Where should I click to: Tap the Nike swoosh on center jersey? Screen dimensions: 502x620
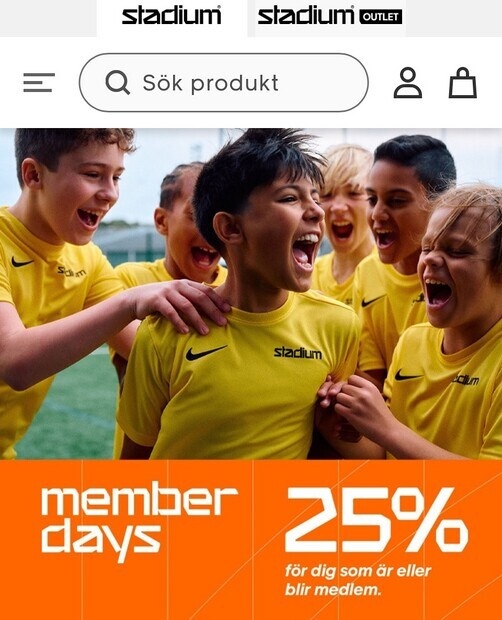click(x=206, y=352)
